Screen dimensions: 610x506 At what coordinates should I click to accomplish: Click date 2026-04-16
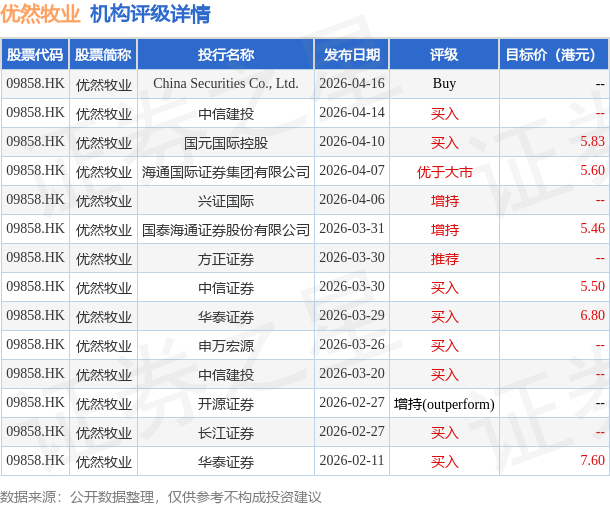352,84
